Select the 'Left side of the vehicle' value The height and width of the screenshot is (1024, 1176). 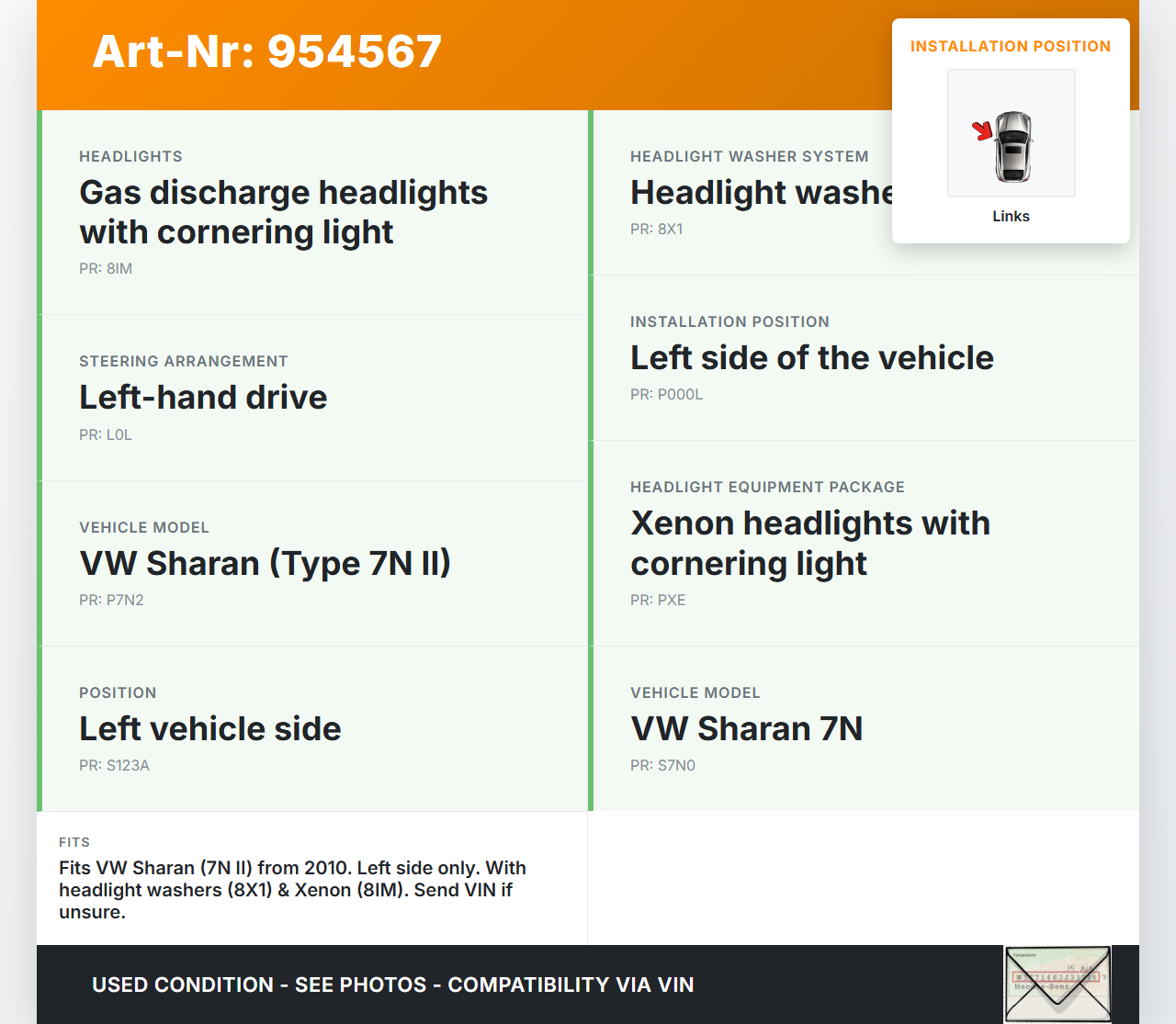click(812, 358)
